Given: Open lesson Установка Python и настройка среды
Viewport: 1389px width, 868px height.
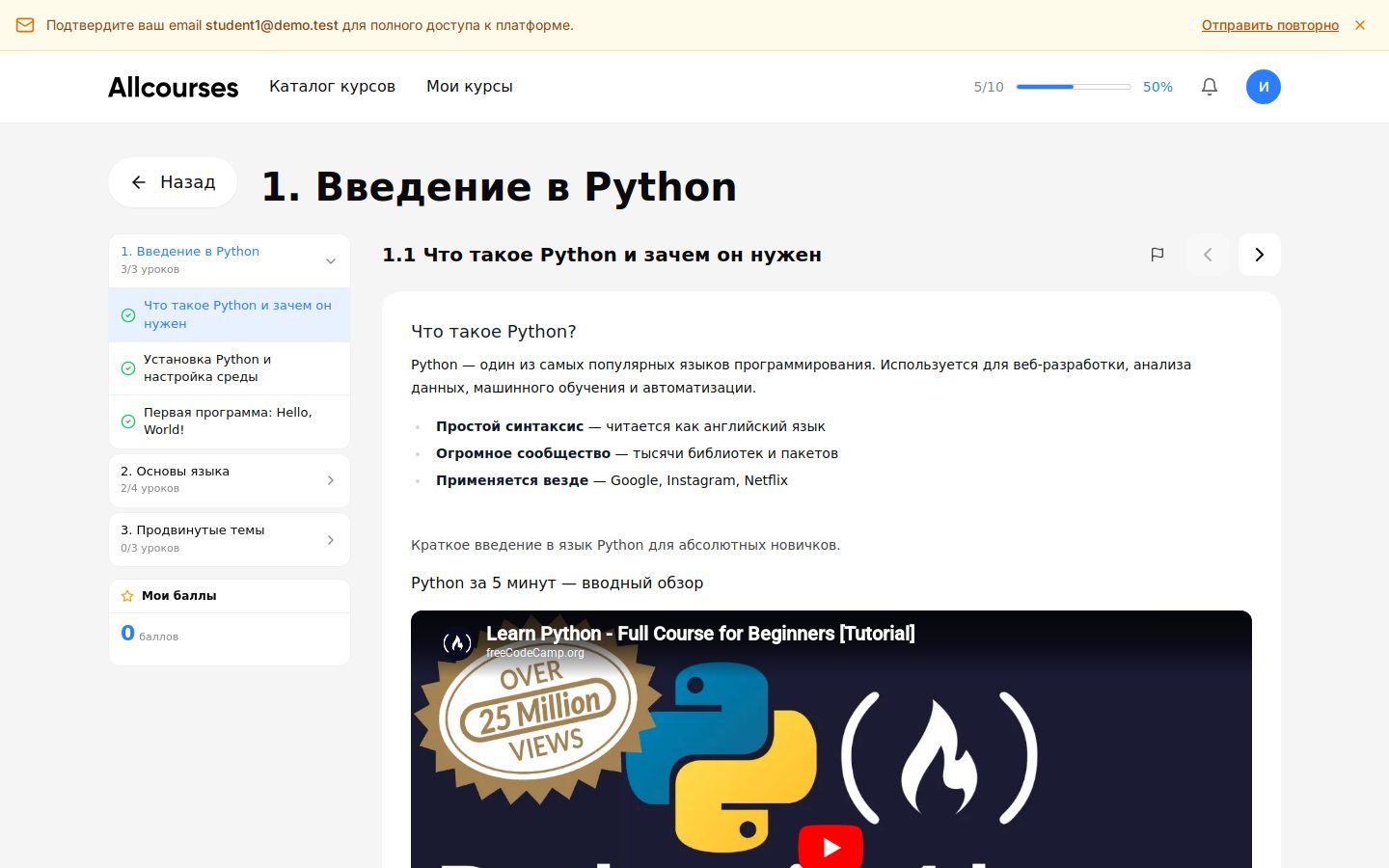Looking at the screenshot, I should pos(230,368).
